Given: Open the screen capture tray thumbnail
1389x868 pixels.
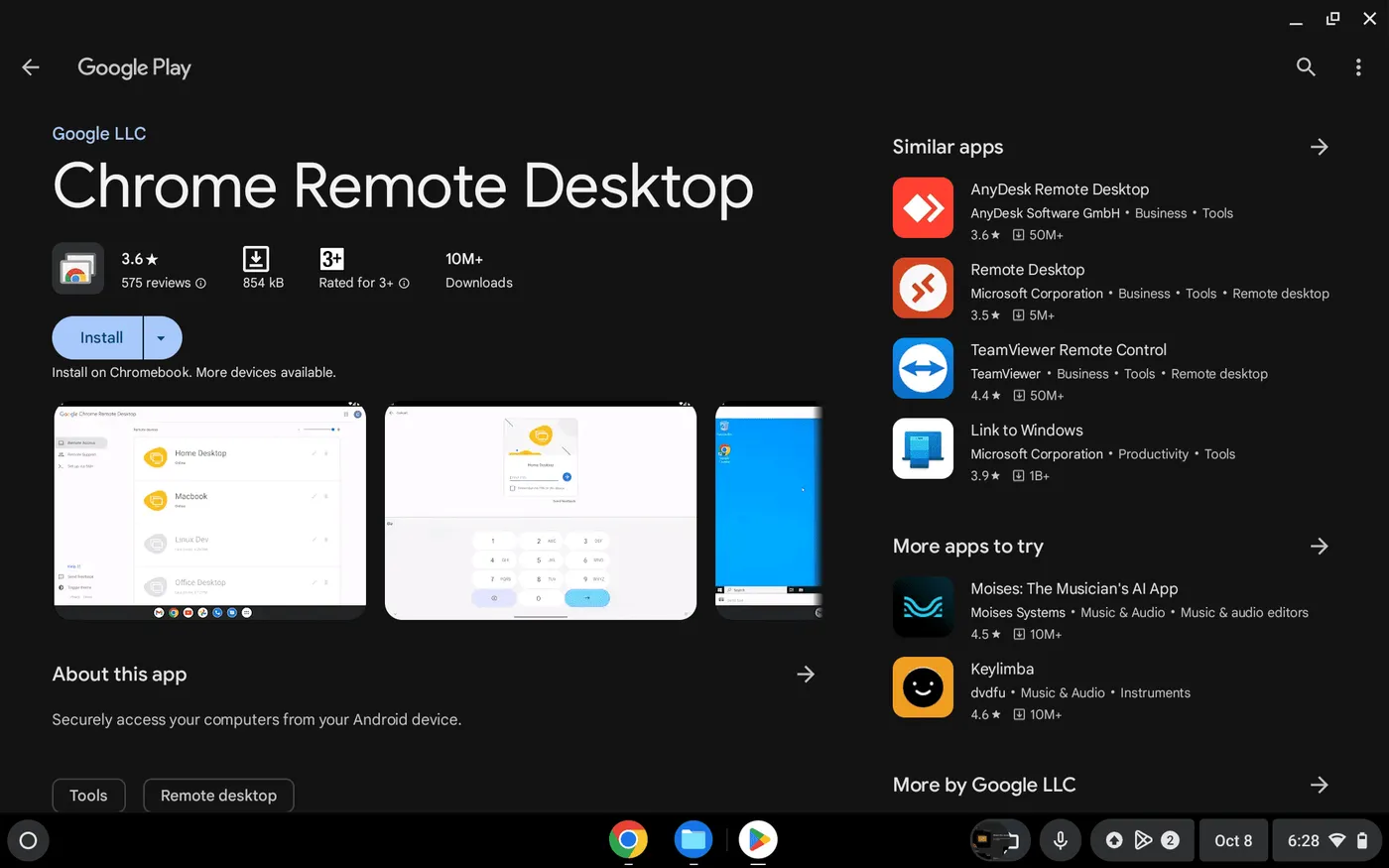Looking at the screenshot, I should pos(1000,840).
